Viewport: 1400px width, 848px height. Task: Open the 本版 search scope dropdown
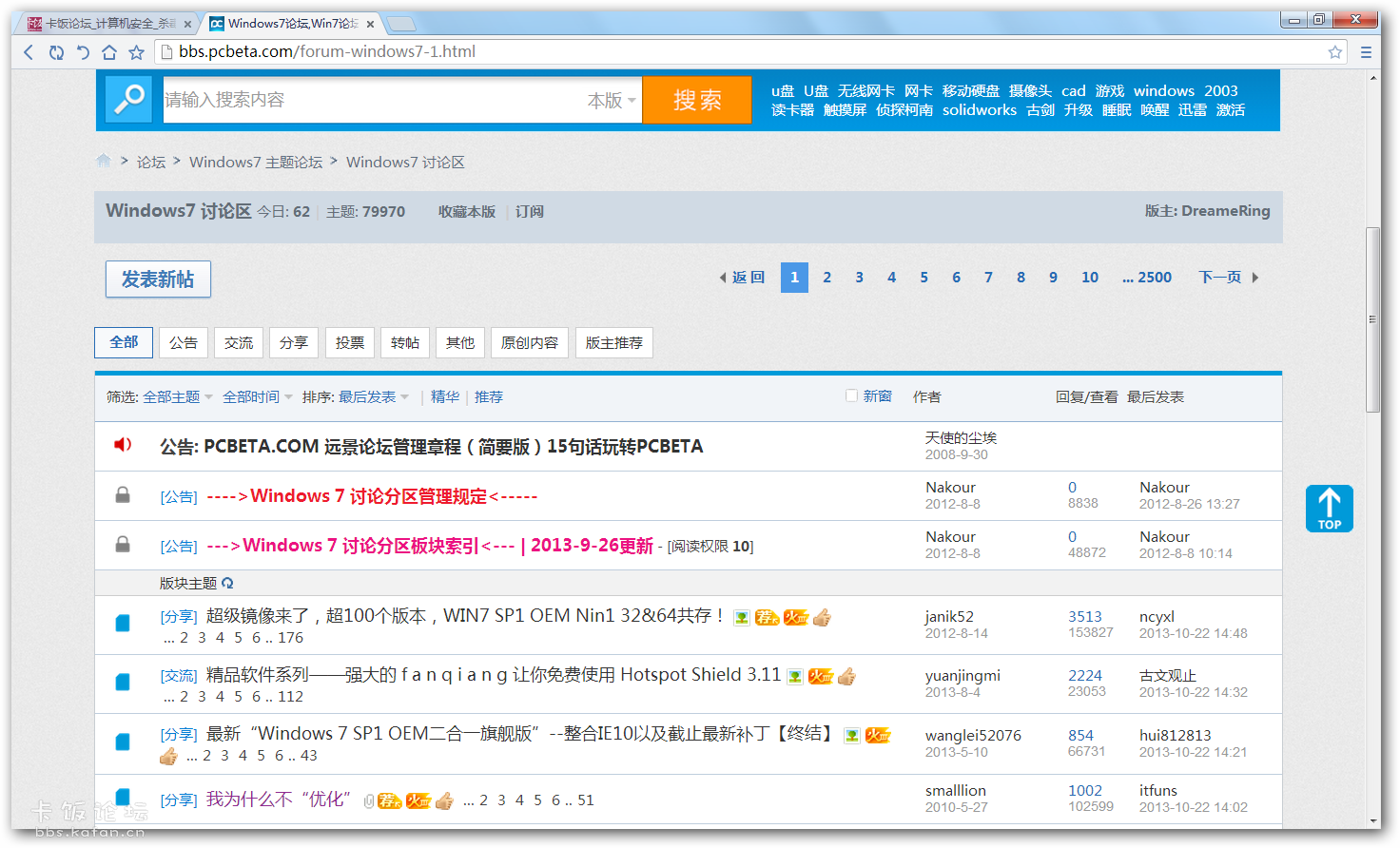point(612,100)
